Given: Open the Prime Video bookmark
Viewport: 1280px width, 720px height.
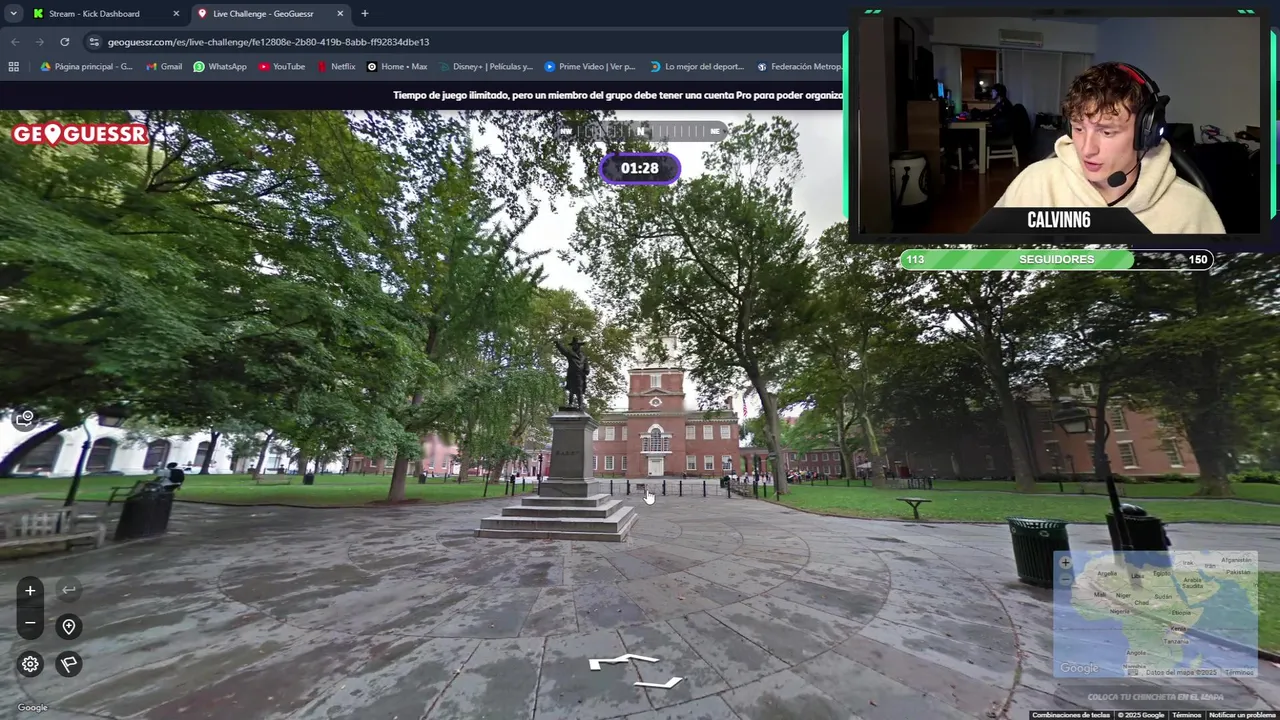Looking at the screenshot, I should click(590, 67).
